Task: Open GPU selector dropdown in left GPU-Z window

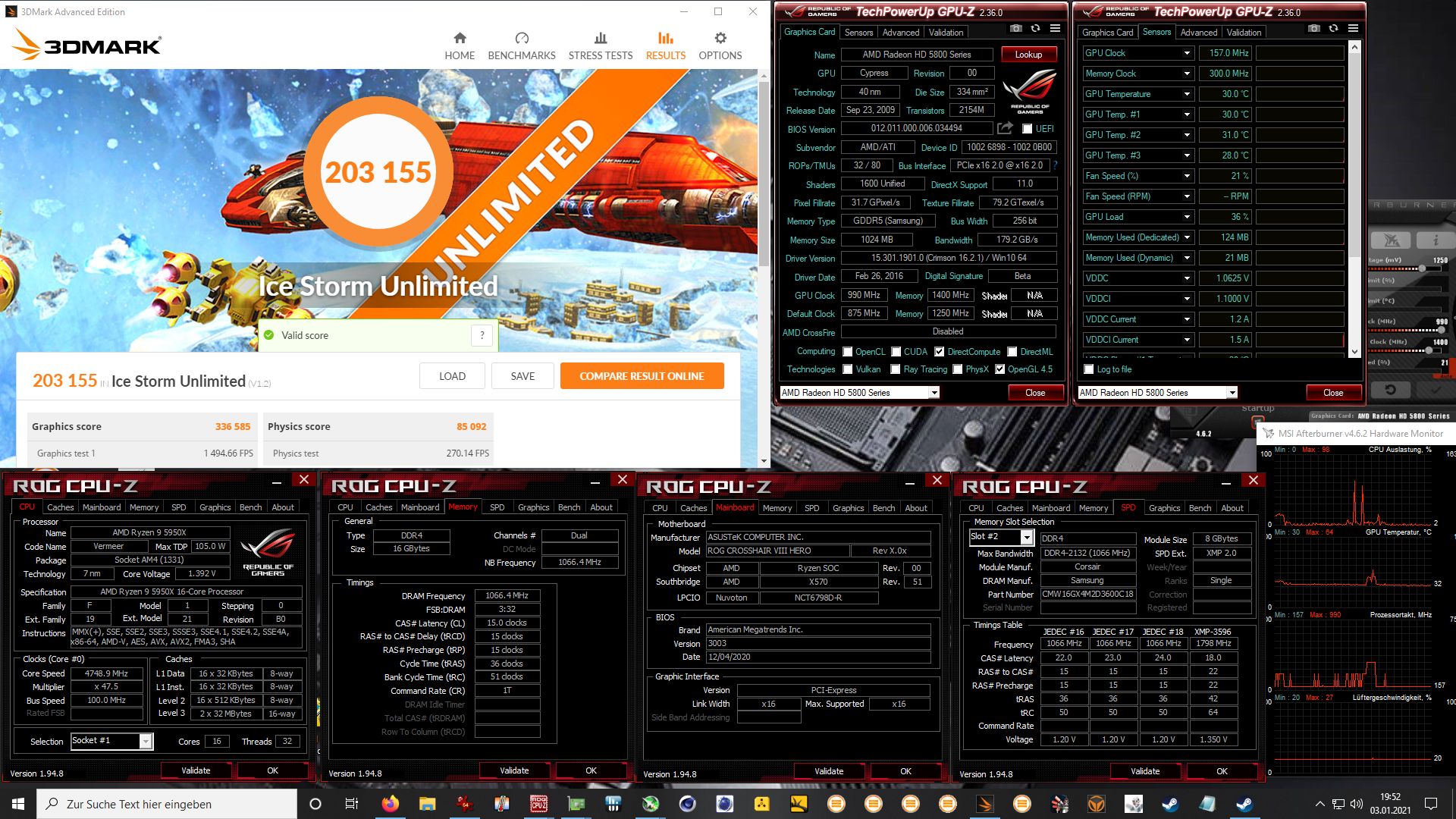Action: (934, 393)
